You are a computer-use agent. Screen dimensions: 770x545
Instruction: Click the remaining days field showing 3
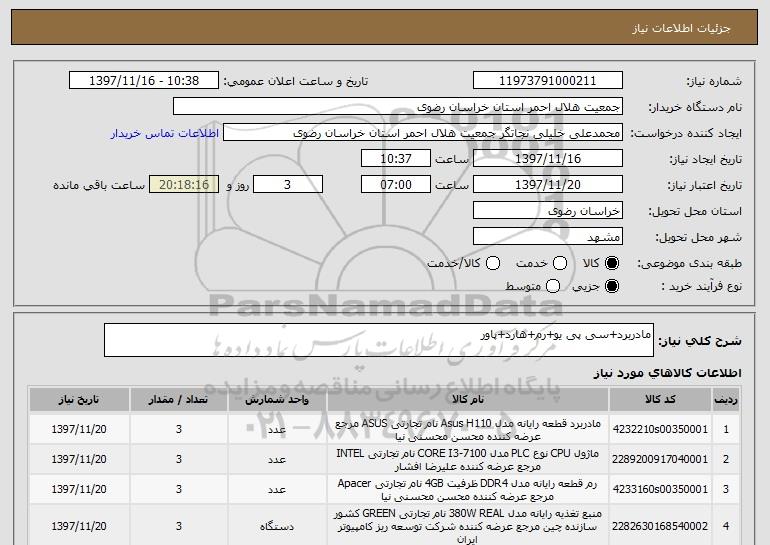288,185
